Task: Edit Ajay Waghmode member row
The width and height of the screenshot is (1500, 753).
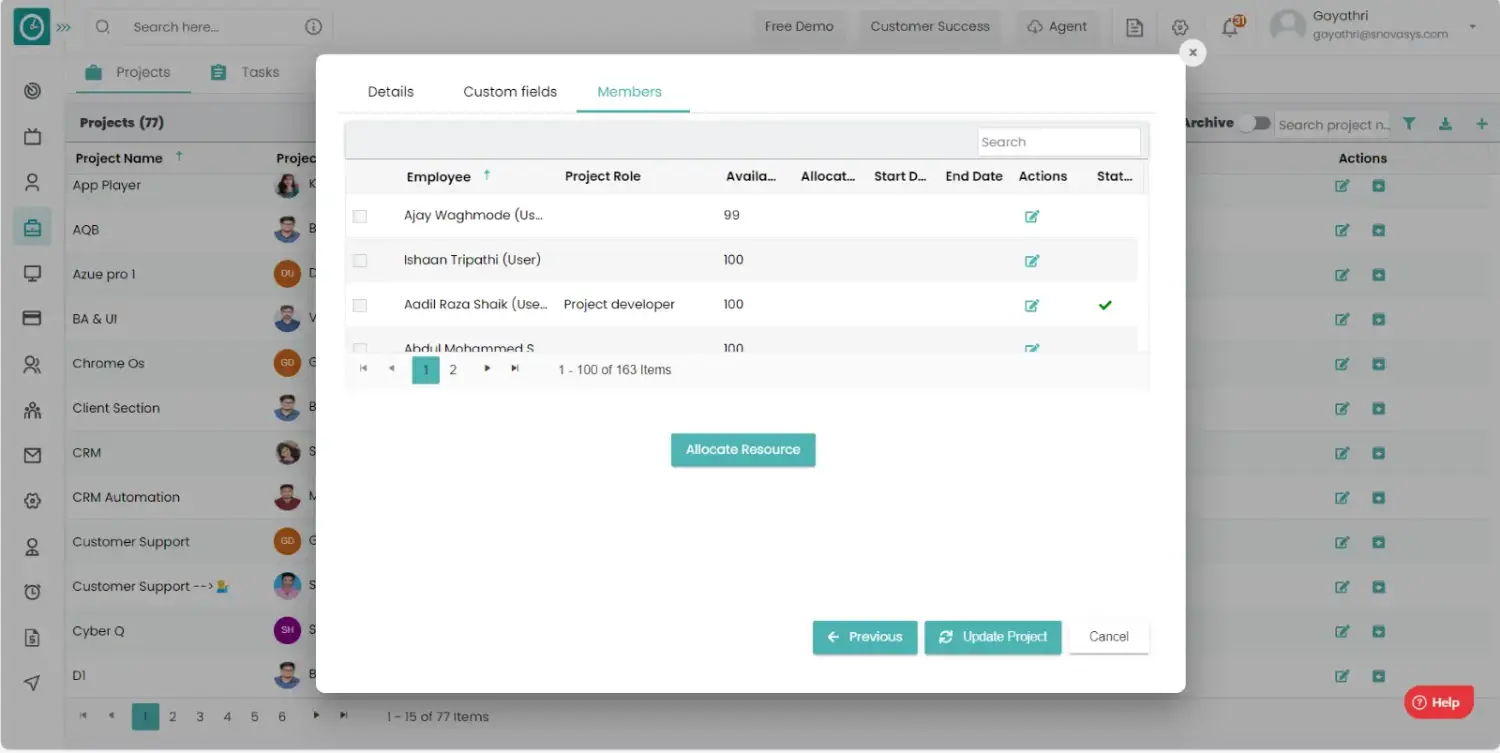Action: pyautogui.click(x=1032, y=216)
